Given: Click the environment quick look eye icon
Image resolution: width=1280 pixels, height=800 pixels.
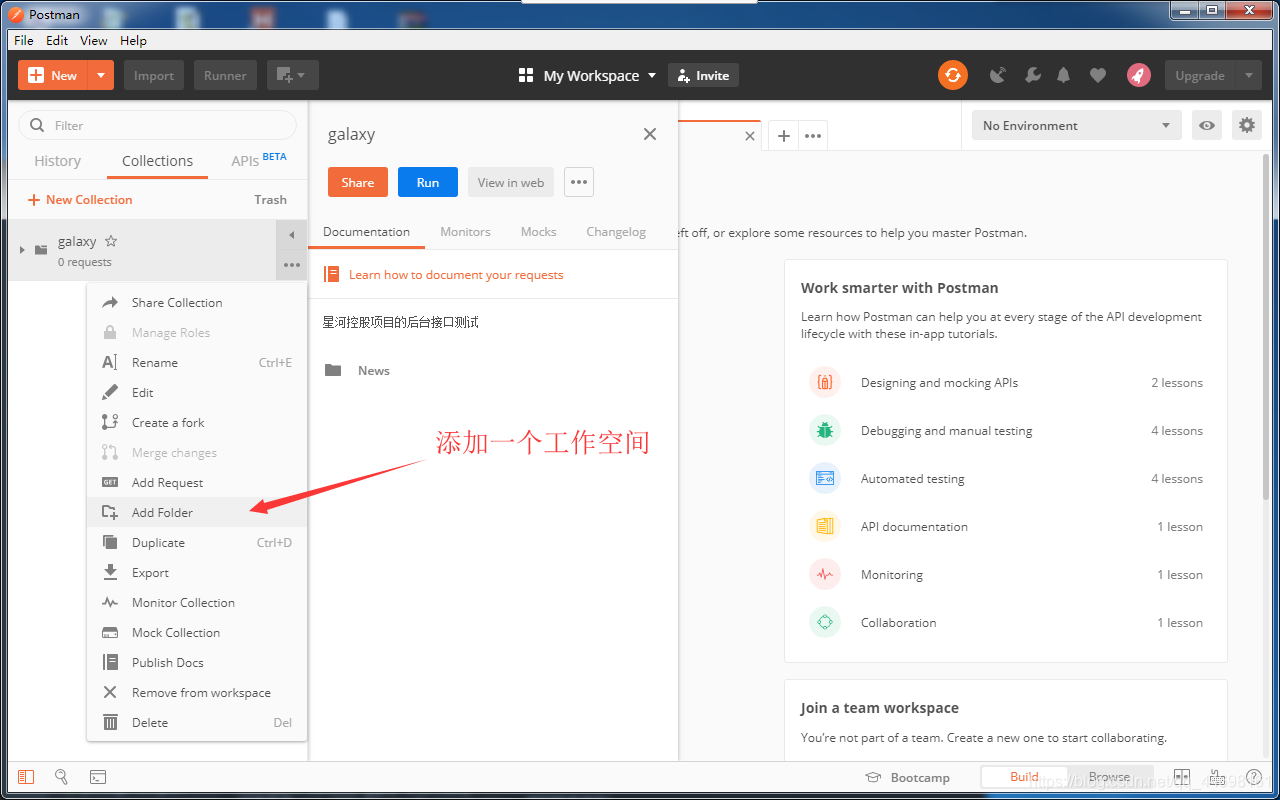Looking at the screenshot, I should pos(1207,125).
